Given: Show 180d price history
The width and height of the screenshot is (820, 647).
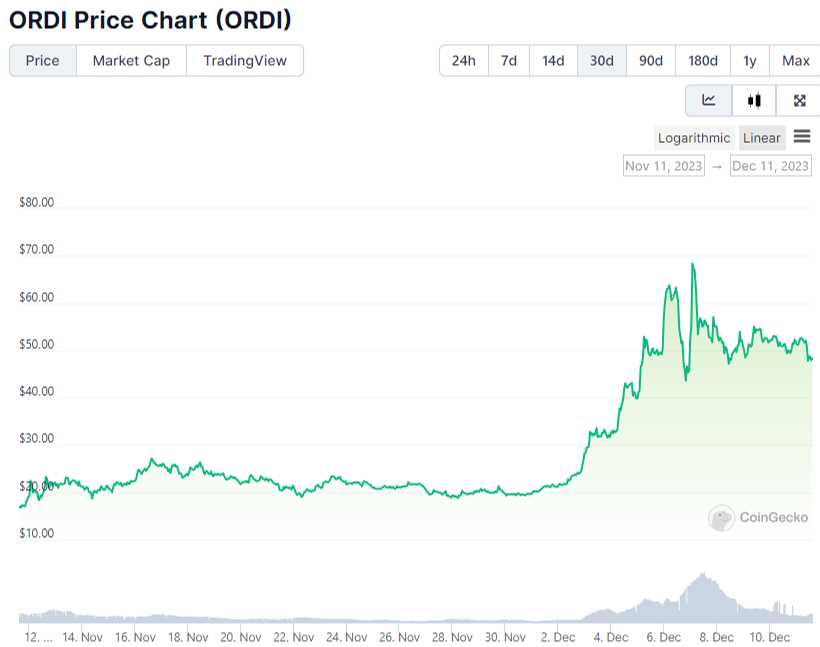Looking at the screenshot, I should [703, 61].
